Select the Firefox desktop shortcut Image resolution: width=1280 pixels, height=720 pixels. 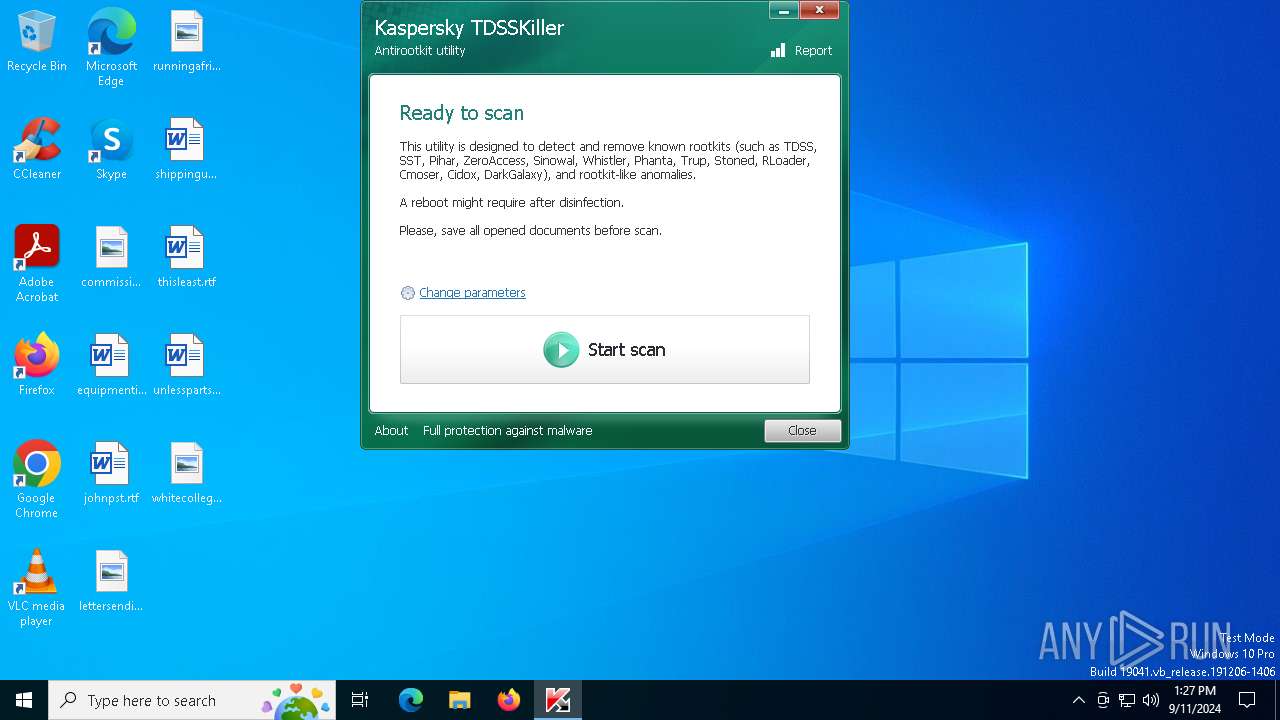pos(37,366)
